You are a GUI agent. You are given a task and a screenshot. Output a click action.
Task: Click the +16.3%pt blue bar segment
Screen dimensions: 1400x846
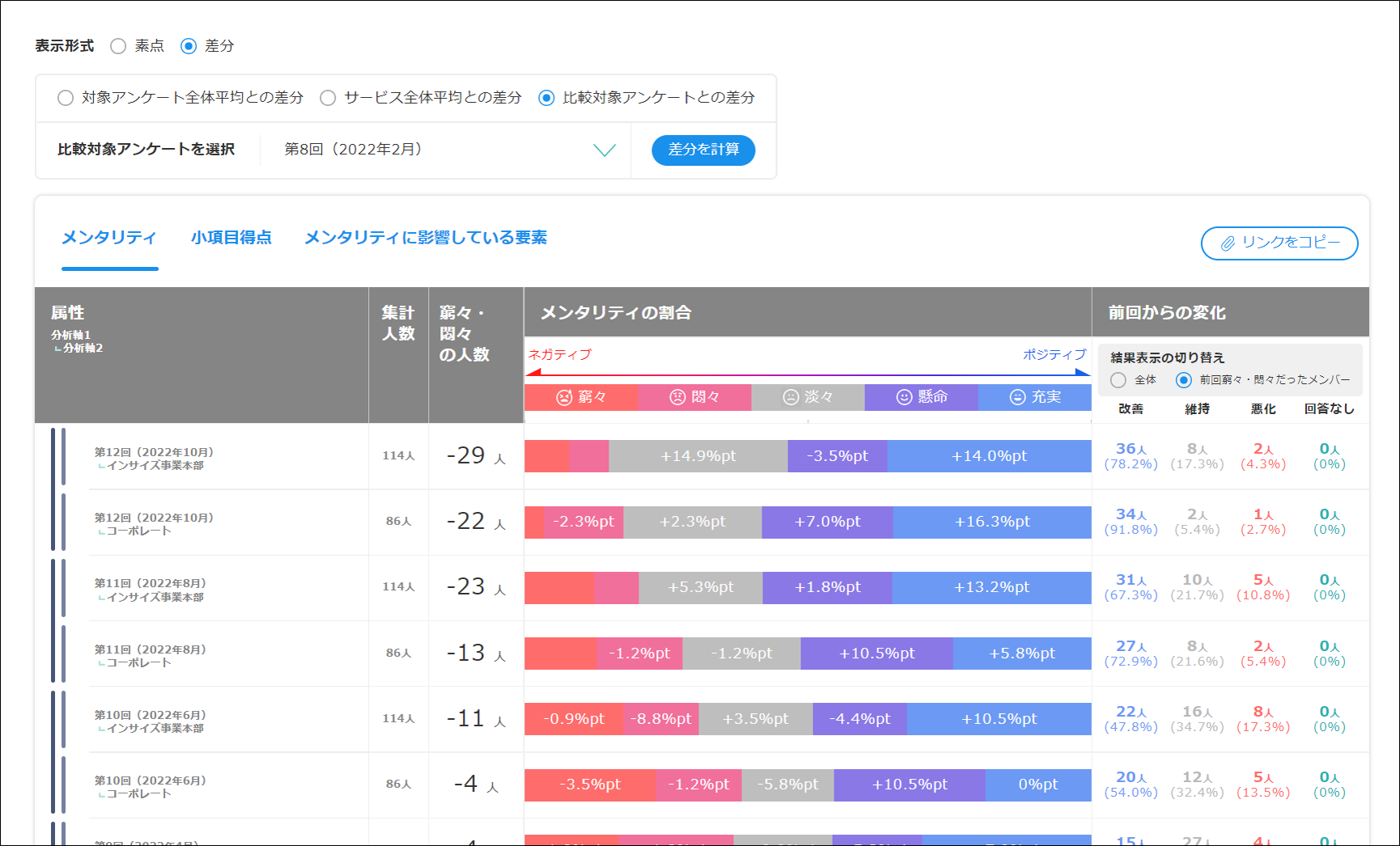tap(992, 522)
